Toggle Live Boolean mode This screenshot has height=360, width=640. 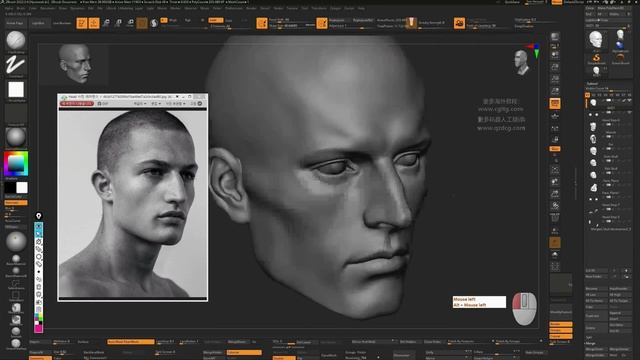62,23
